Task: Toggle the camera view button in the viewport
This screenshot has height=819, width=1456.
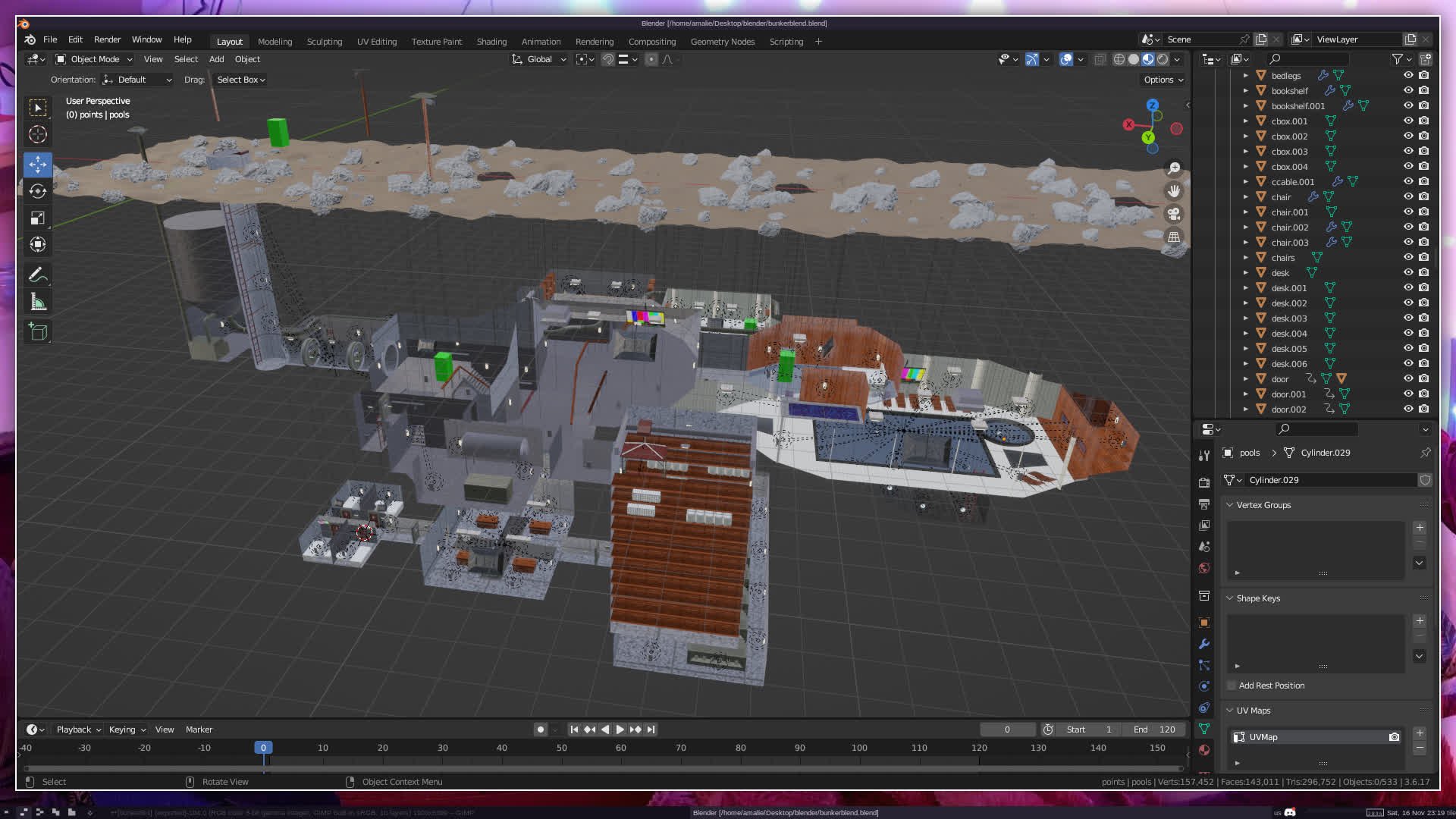Action: point(1174,214)
